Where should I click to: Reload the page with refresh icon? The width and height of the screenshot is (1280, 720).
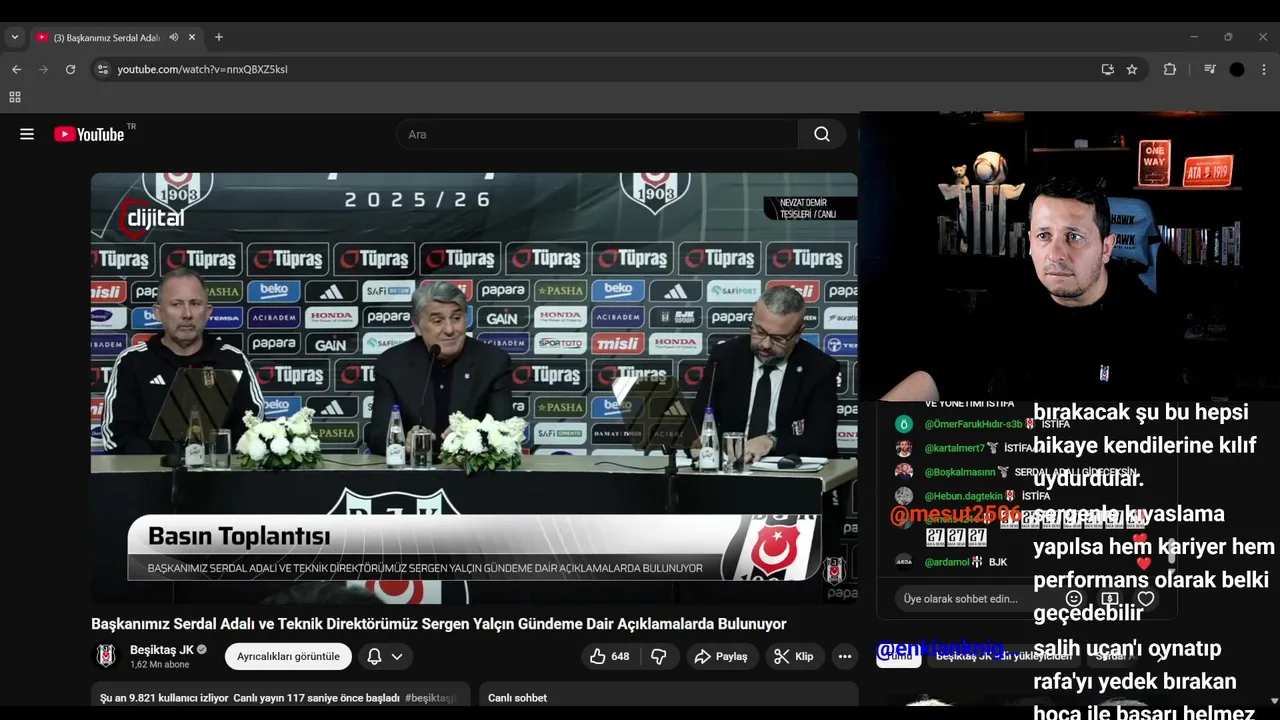tap(70, 69)
